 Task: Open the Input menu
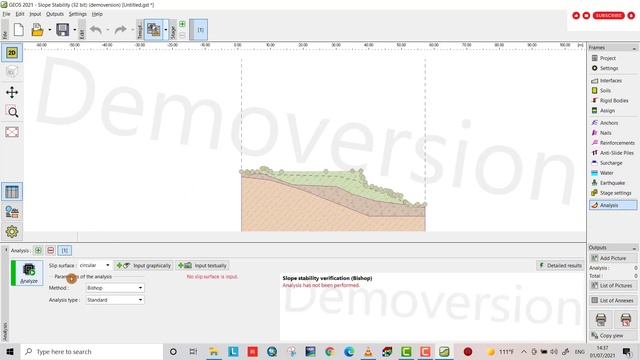(x=35, y=14)
